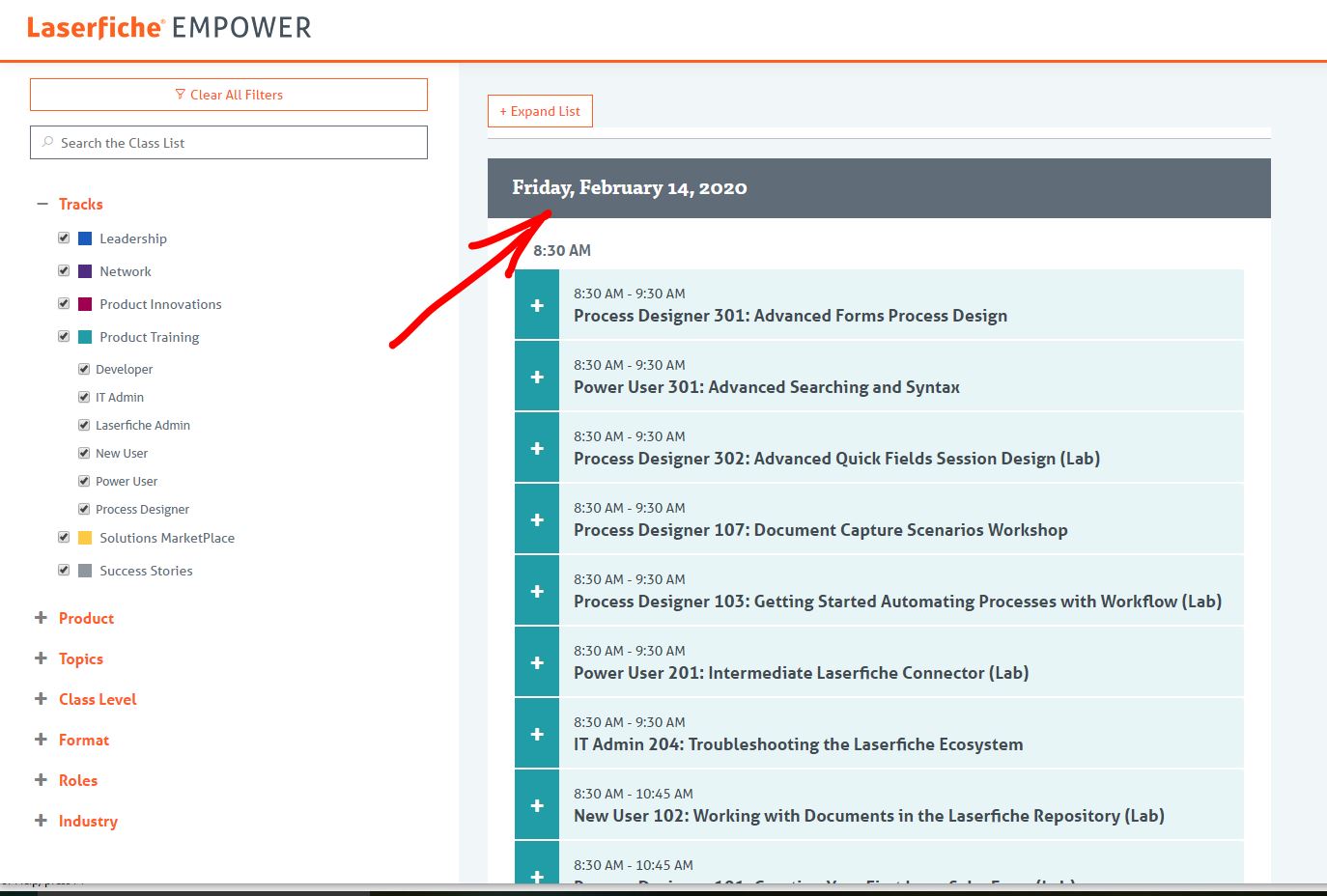Uncheck the Solutions MarketPlace checkbox
Viewport: 1327px width, 896px height.
(x=64, y=537)
